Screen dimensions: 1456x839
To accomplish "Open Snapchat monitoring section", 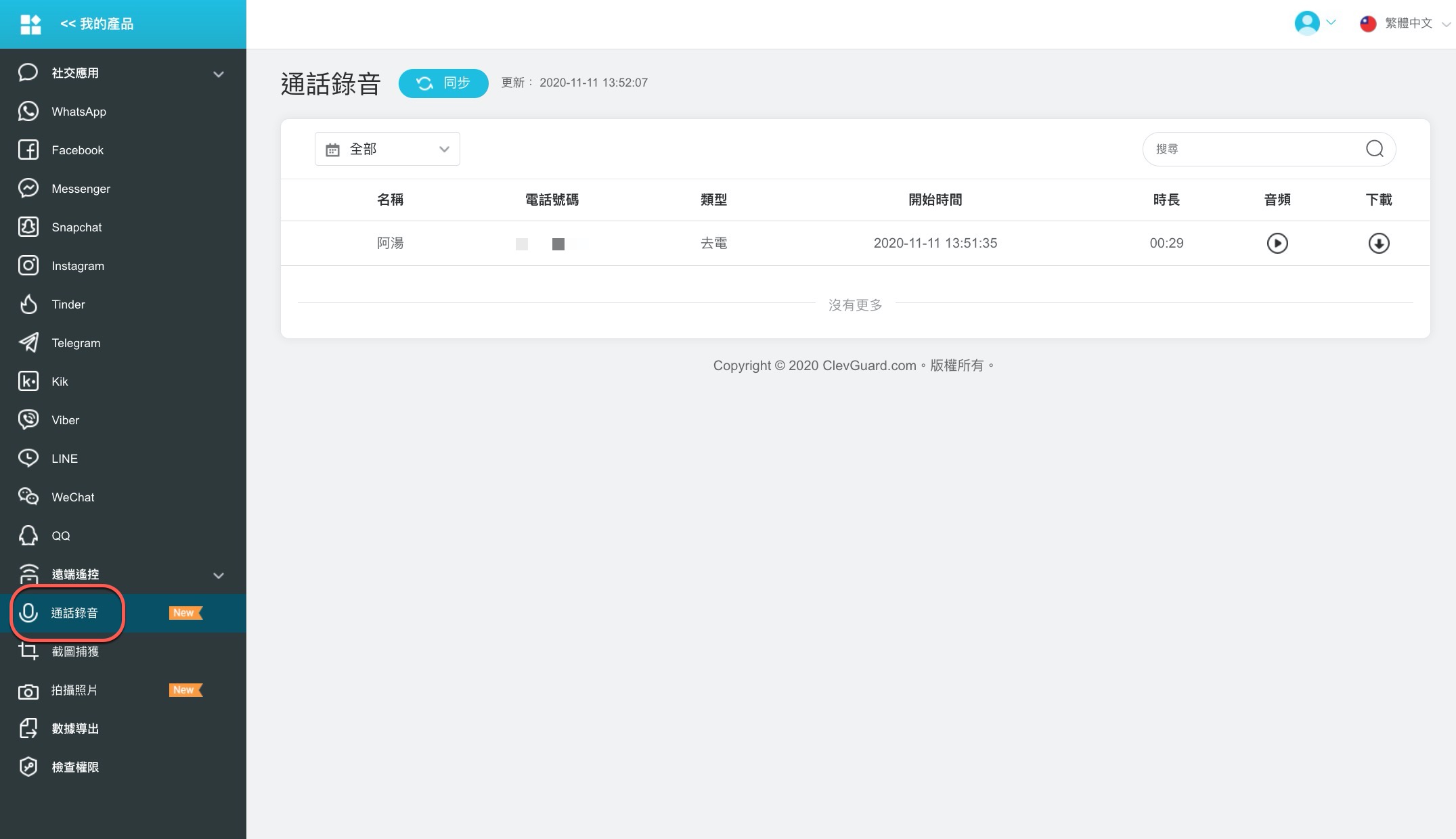I will pos(76,227).
